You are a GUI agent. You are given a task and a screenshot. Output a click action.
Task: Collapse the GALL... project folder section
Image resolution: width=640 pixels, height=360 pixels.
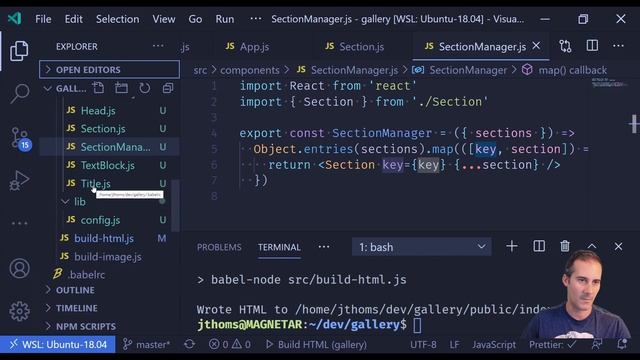click(x=65, y=88)
